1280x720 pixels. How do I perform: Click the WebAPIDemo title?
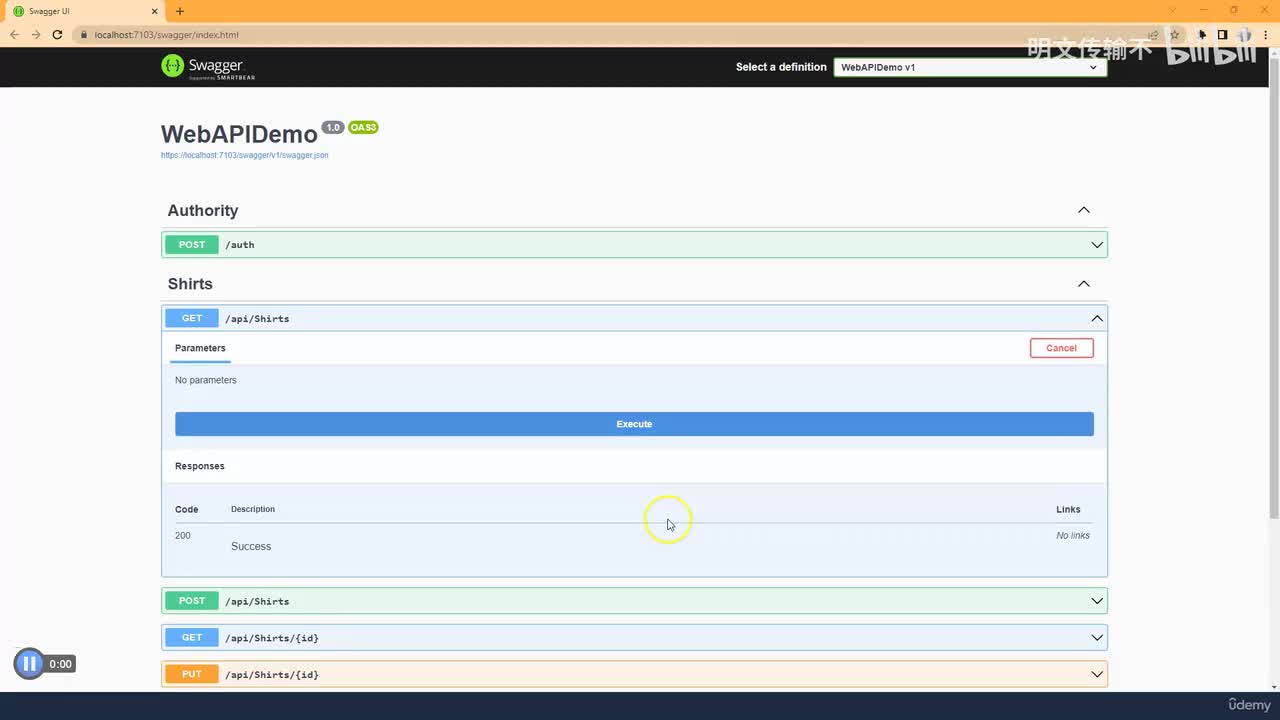[x=239, y=135]
